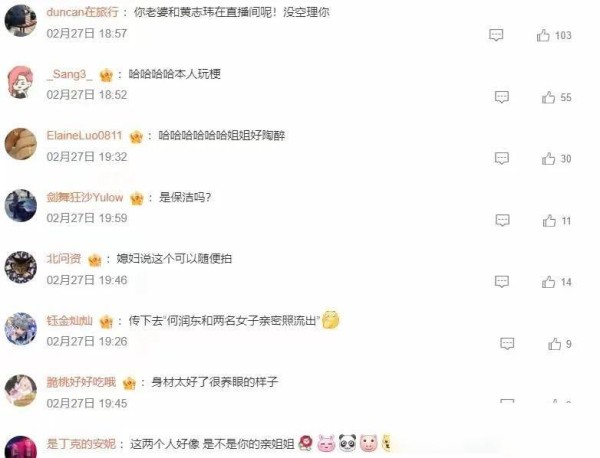Reply to 钰金灿灿's comment via reply icon
Screen dimensions: 600x458
507,344
